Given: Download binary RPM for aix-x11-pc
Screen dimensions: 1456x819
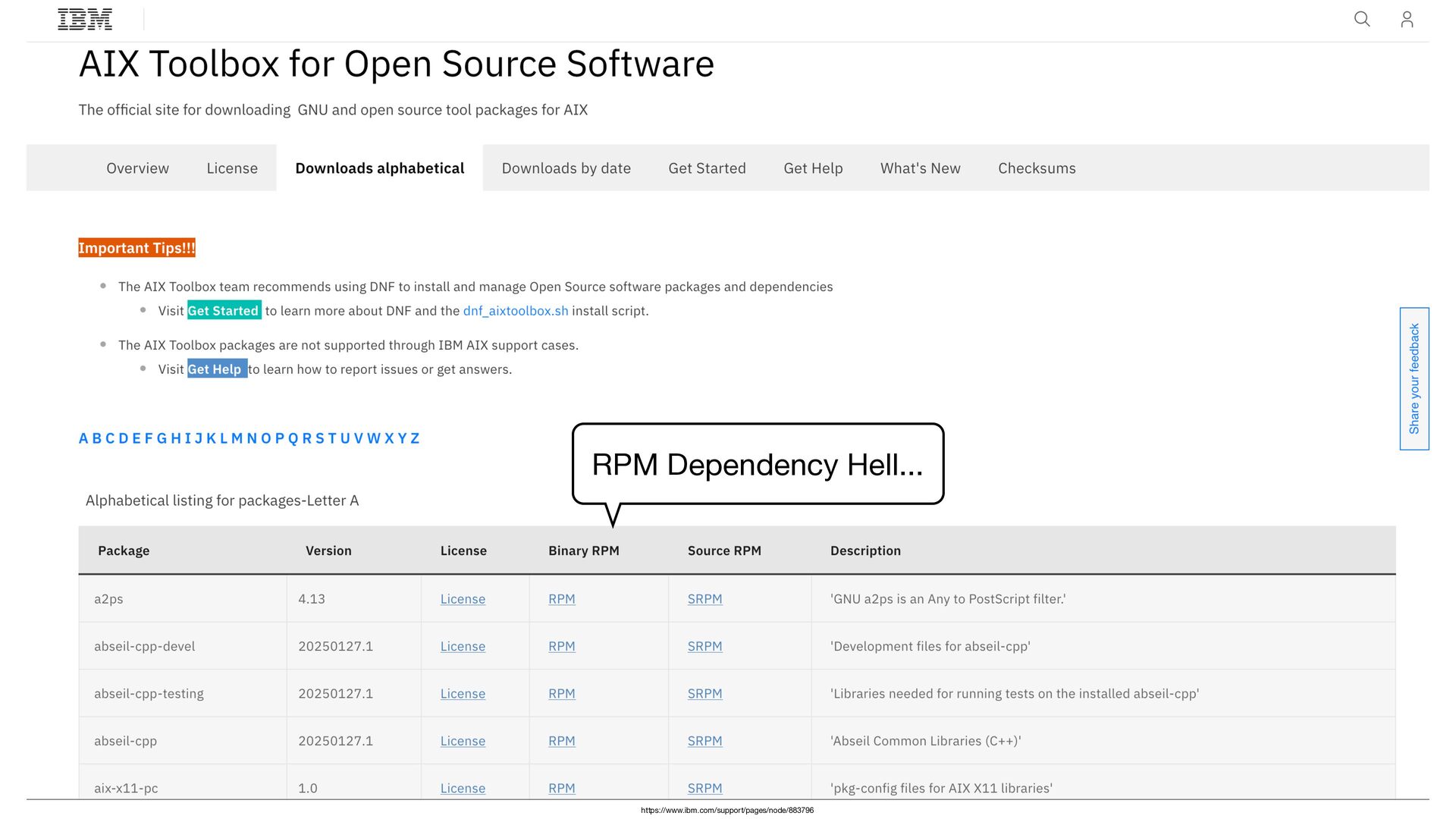Looking at the screenshot, I should point(561,789).
